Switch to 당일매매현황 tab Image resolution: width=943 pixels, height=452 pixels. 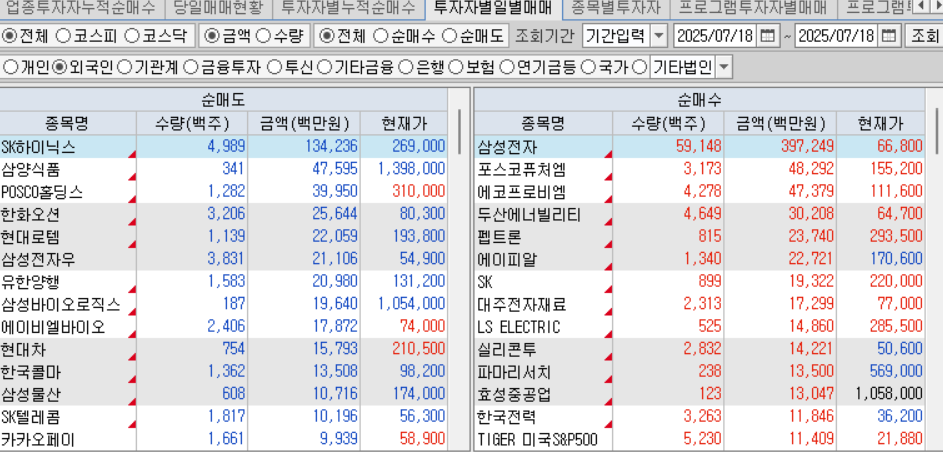tap(217, 8)
